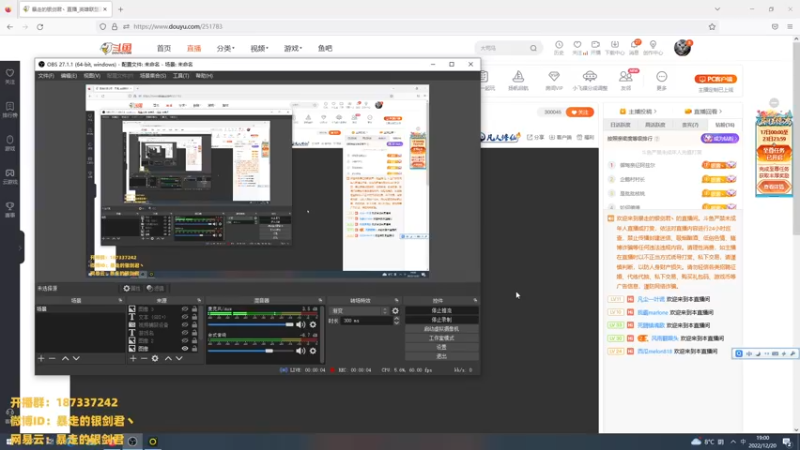Move scene down in 场景 panel
This screenshot has height=450, width=800.
[x=76, y=359]
